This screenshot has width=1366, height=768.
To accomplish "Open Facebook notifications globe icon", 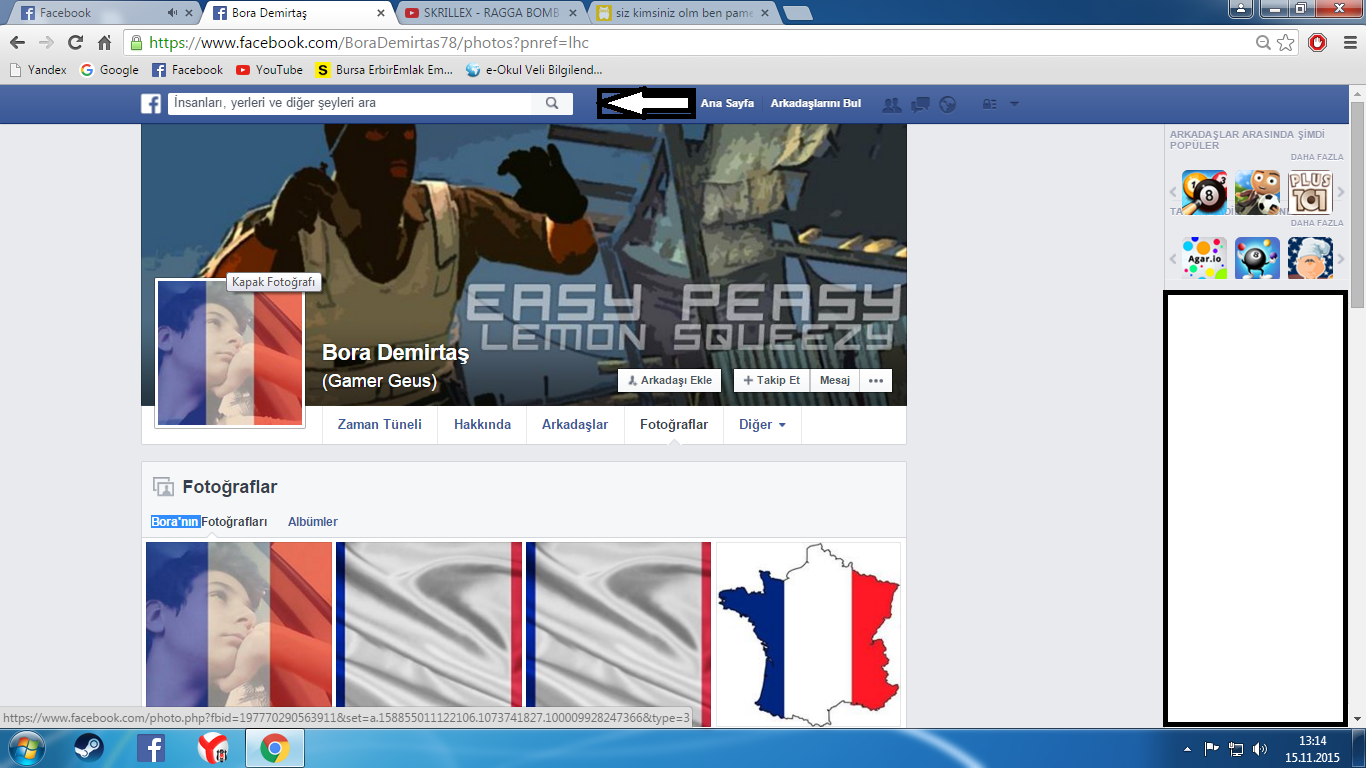I will (948, 104).
